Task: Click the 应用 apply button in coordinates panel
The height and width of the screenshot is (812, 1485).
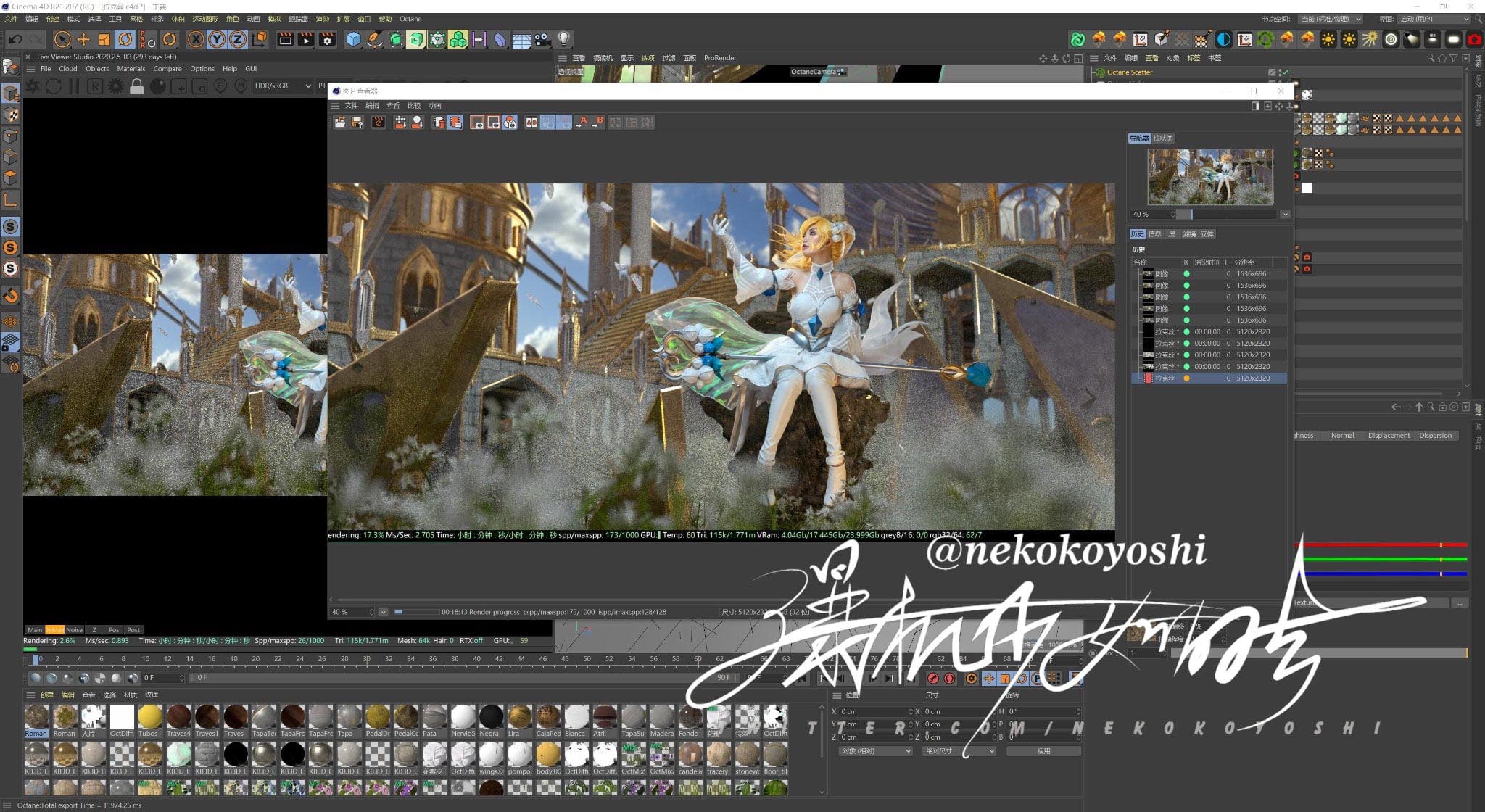Action: pyautogui.click(x=1043, y=751)
